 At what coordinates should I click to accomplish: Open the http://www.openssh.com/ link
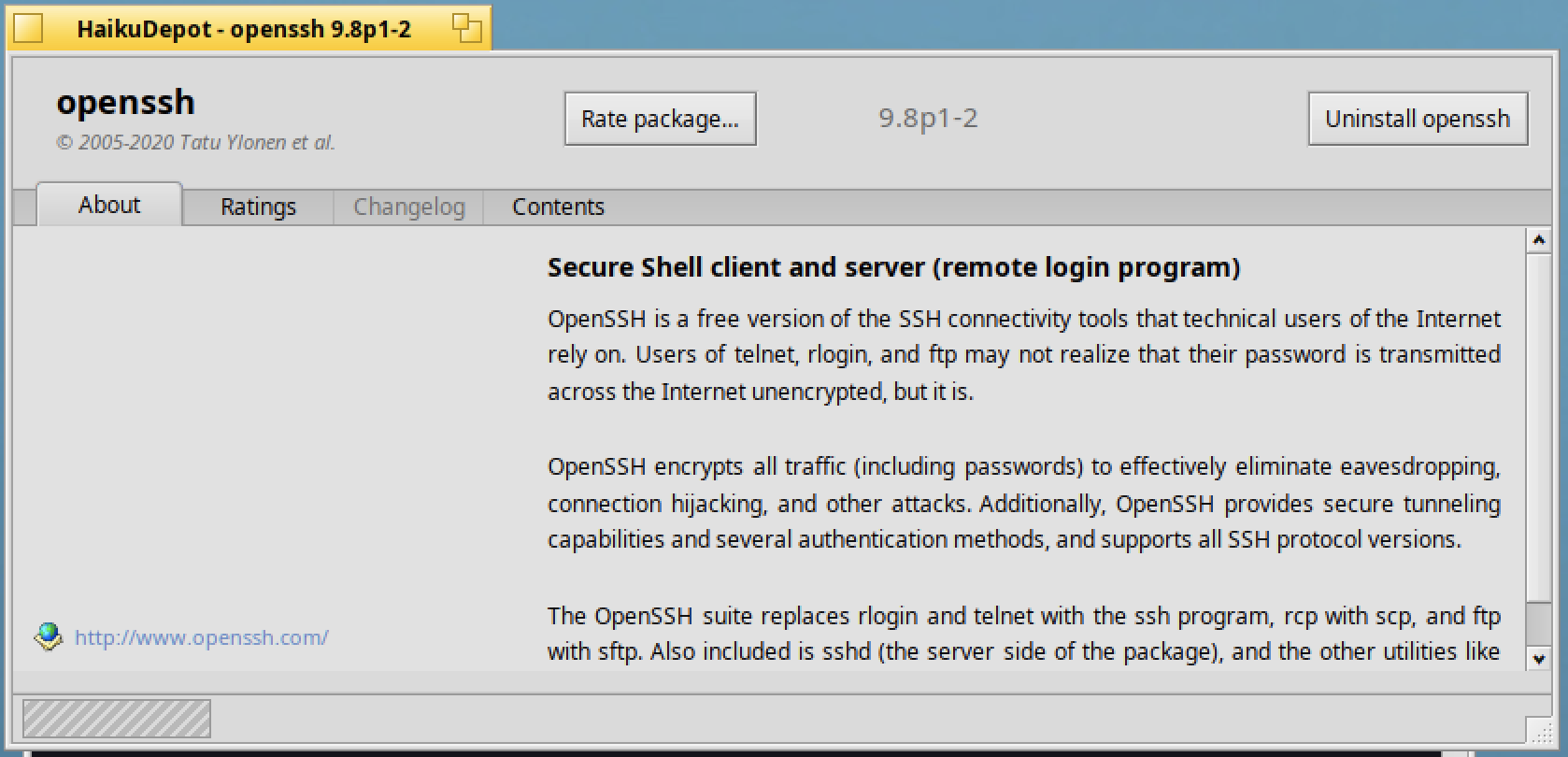click(201, 637)
